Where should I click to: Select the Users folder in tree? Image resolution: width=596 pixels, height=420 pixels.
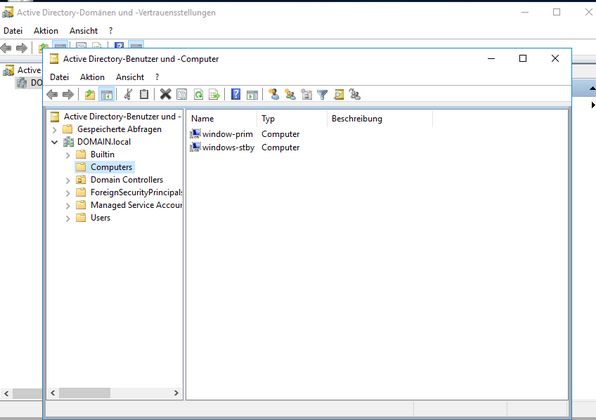pyautogui.click(x=100, y=218)
